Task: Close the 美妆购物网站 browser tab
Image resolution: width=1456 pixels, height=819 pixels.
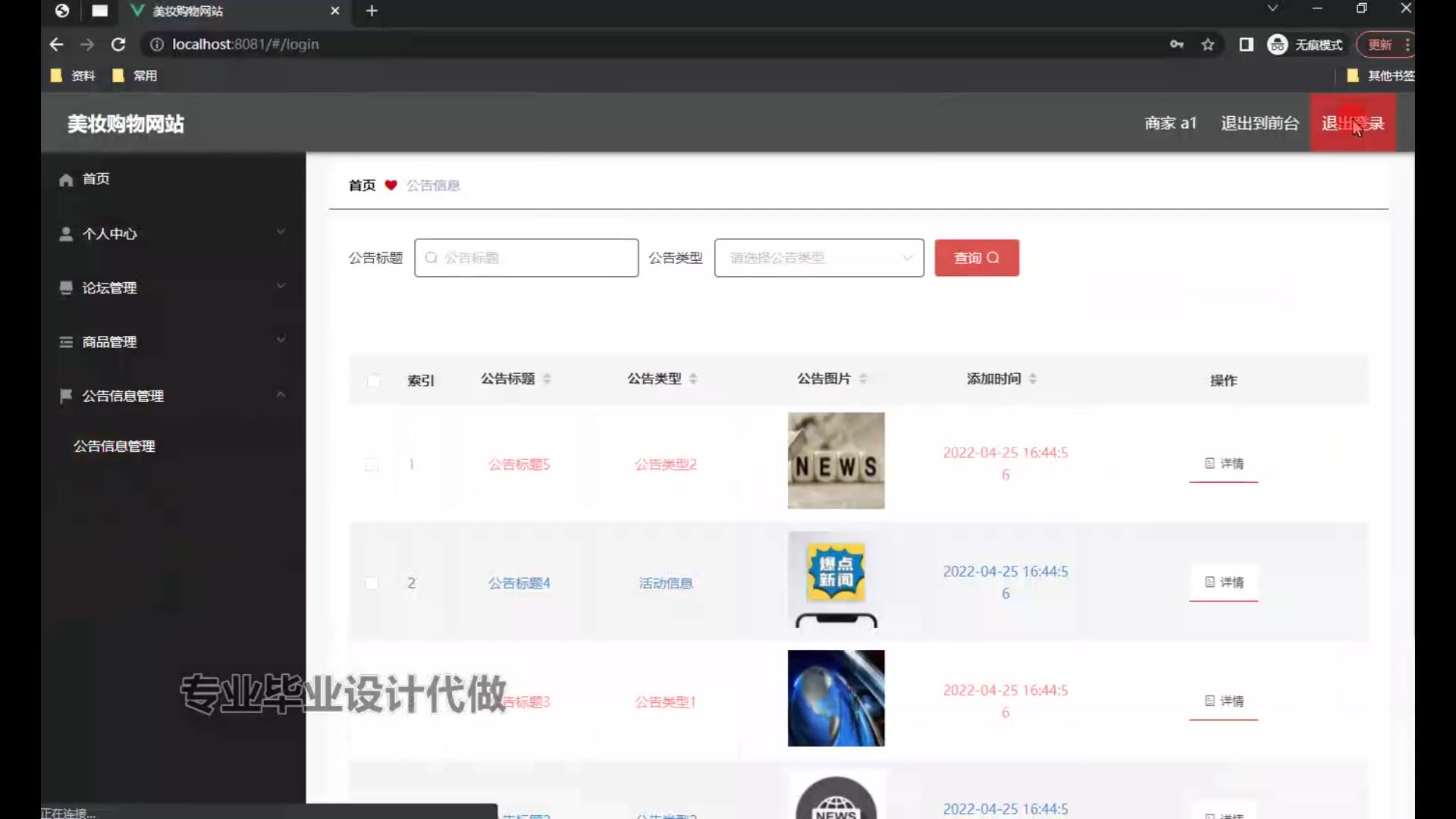Action: (335, 11)
